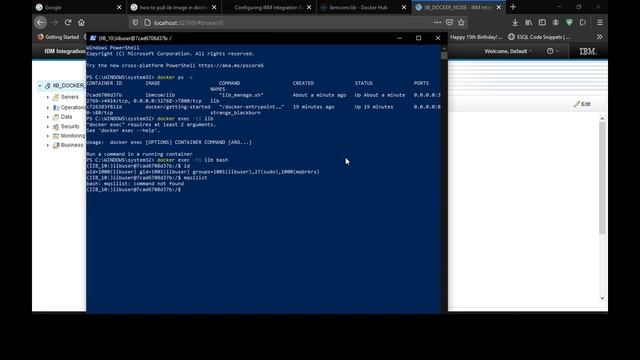Toggle the Firefox sidebar icon
This screenshot has width=640, height=360.
542,22
